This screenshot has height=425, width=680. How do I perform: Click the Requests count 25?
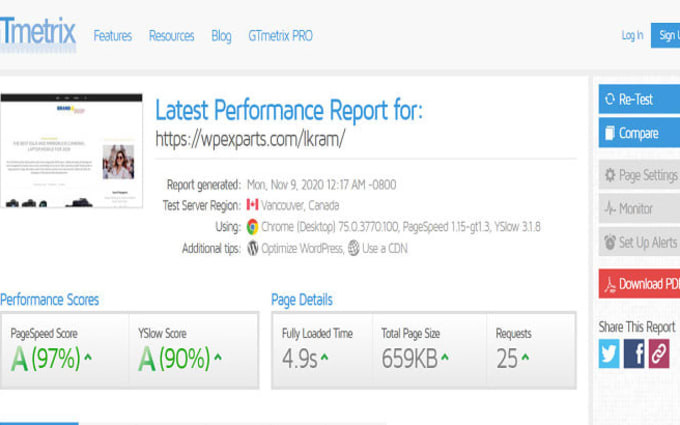507,359
